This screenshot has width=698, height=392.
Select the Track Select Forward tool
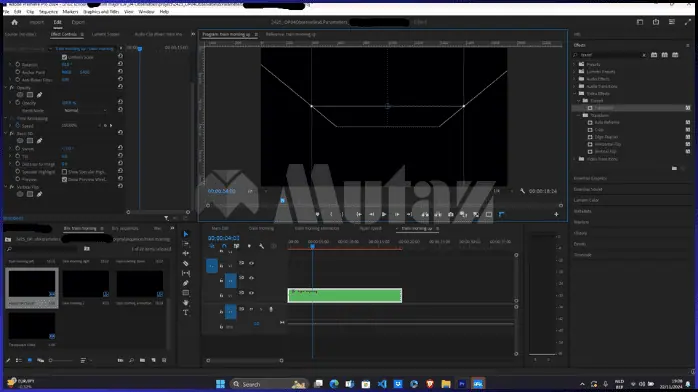tap(186, 244)
